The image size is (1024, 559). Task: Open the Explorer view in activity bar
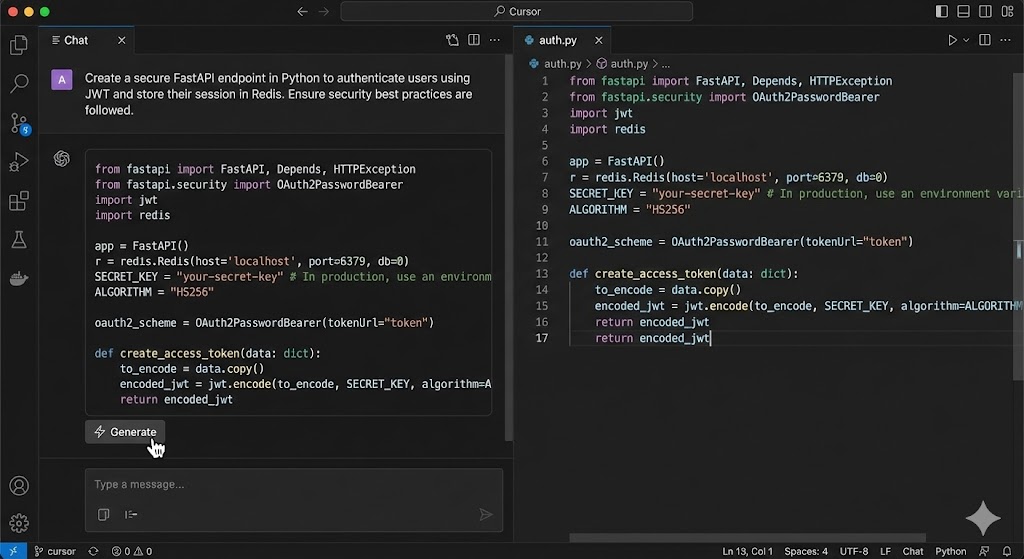(18, 45)
